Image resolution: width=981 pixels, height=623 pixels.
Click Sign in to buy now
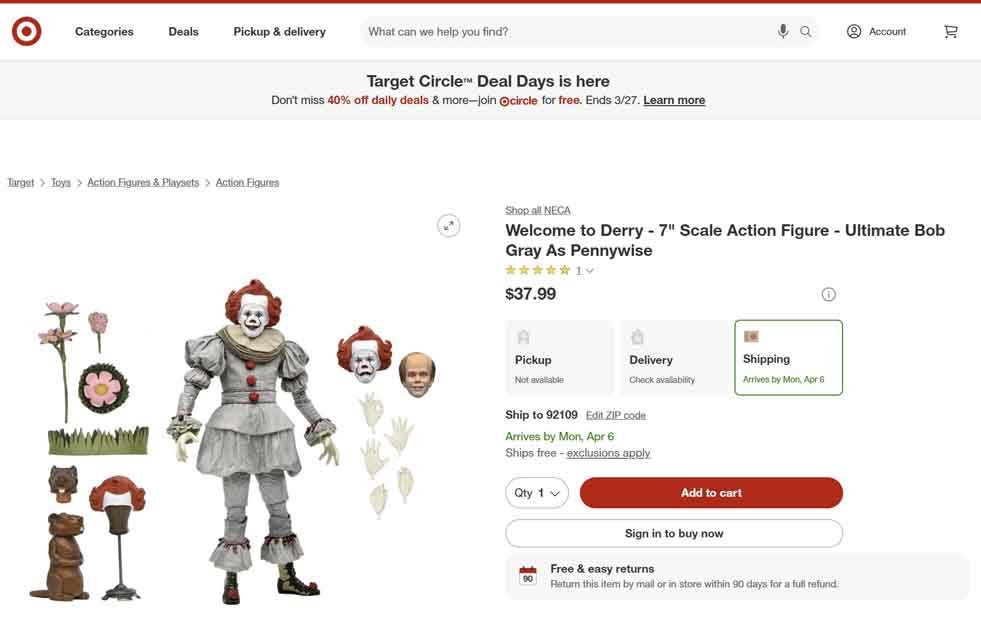coord(673,533)
